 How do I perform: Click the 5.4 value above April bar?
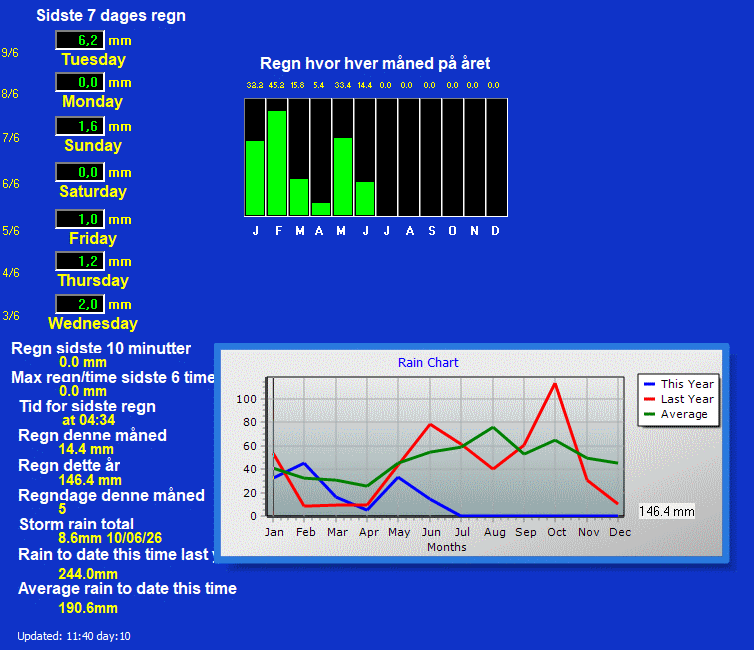(319, 85)
